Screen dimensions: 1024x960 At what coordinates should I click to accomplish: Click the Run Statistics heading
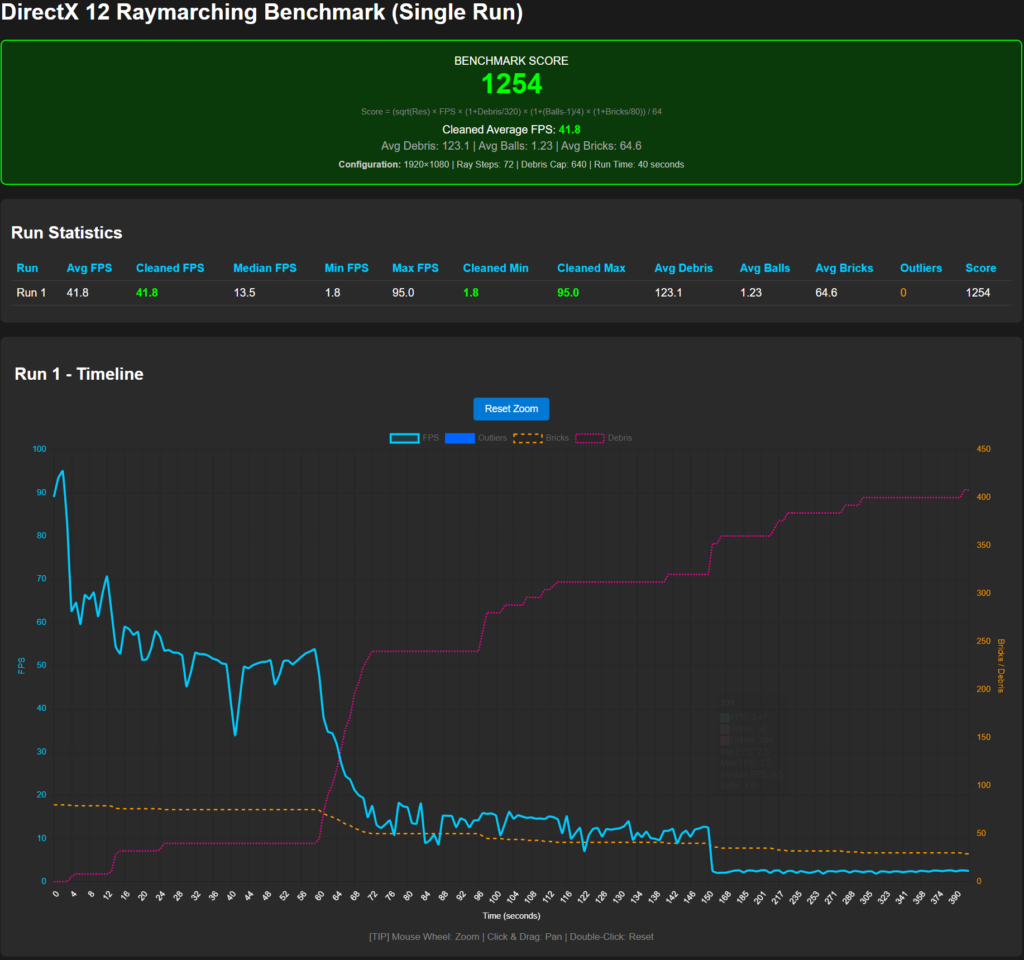[66, 233]
